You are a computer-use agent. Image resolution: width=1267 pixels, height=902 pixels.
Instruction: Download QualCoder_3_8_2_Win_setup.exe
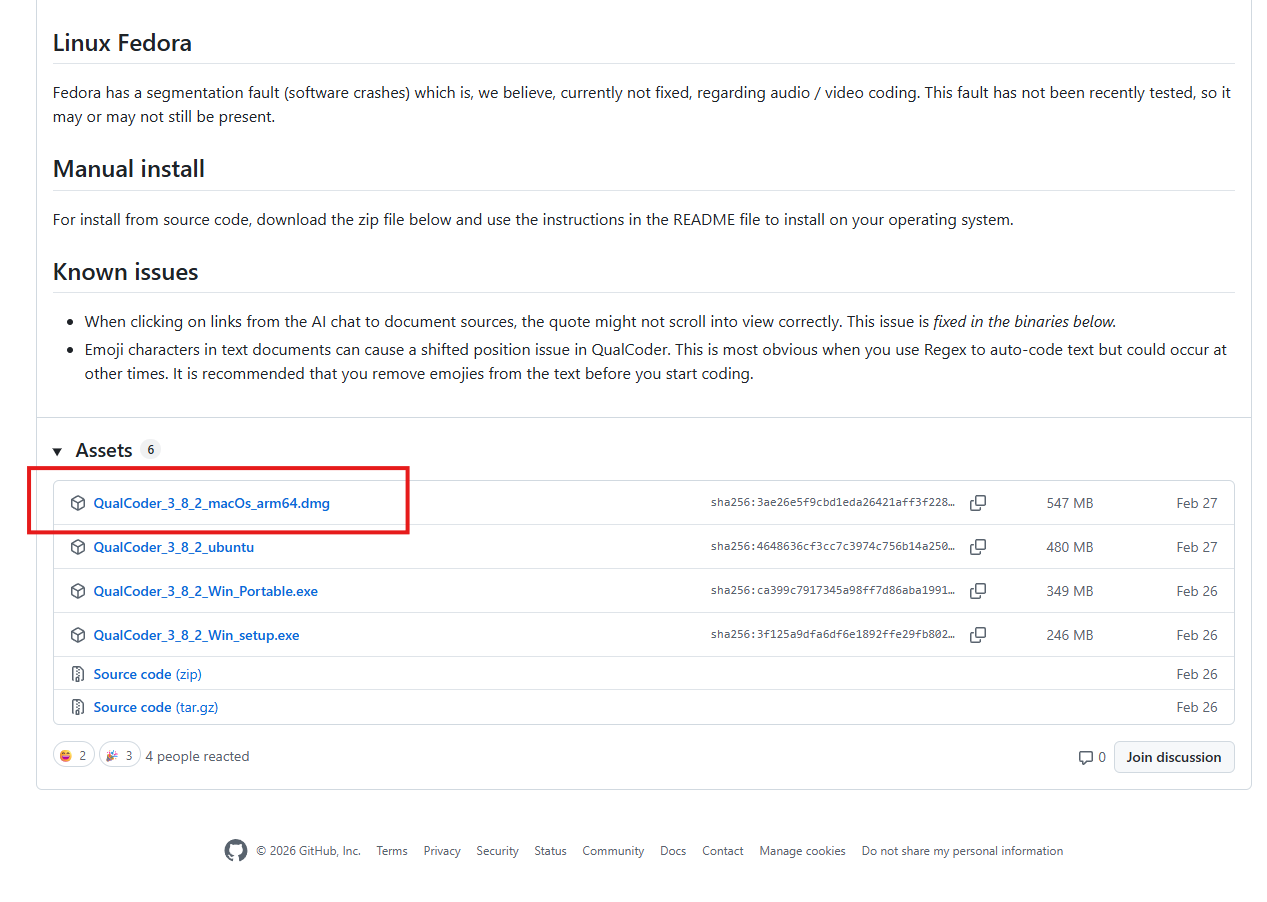pyautogui.click(x=196, y=635)
